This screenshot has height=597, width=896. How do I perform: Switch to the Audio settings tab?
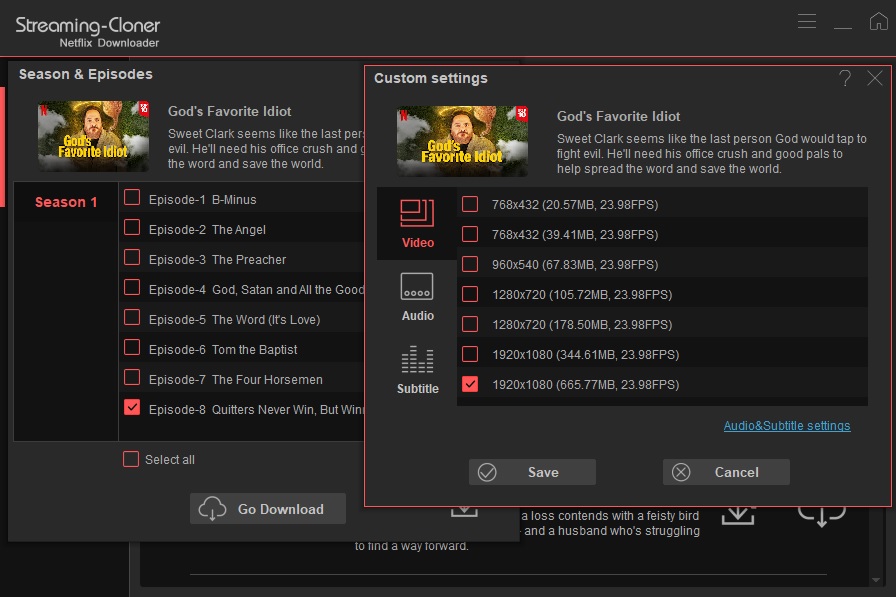[x=418, y=297]
